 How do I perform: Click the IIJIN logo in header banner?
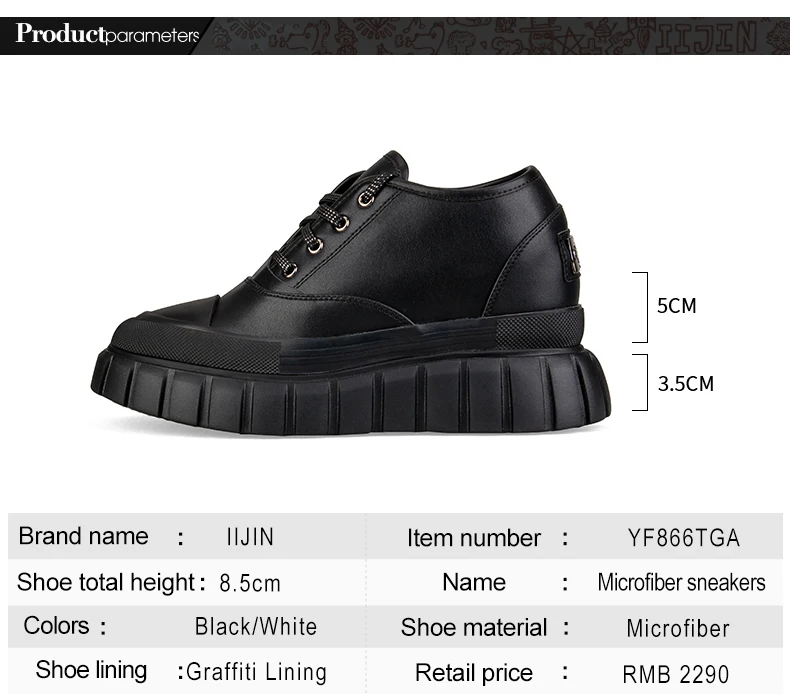click(x=705, y=37)
